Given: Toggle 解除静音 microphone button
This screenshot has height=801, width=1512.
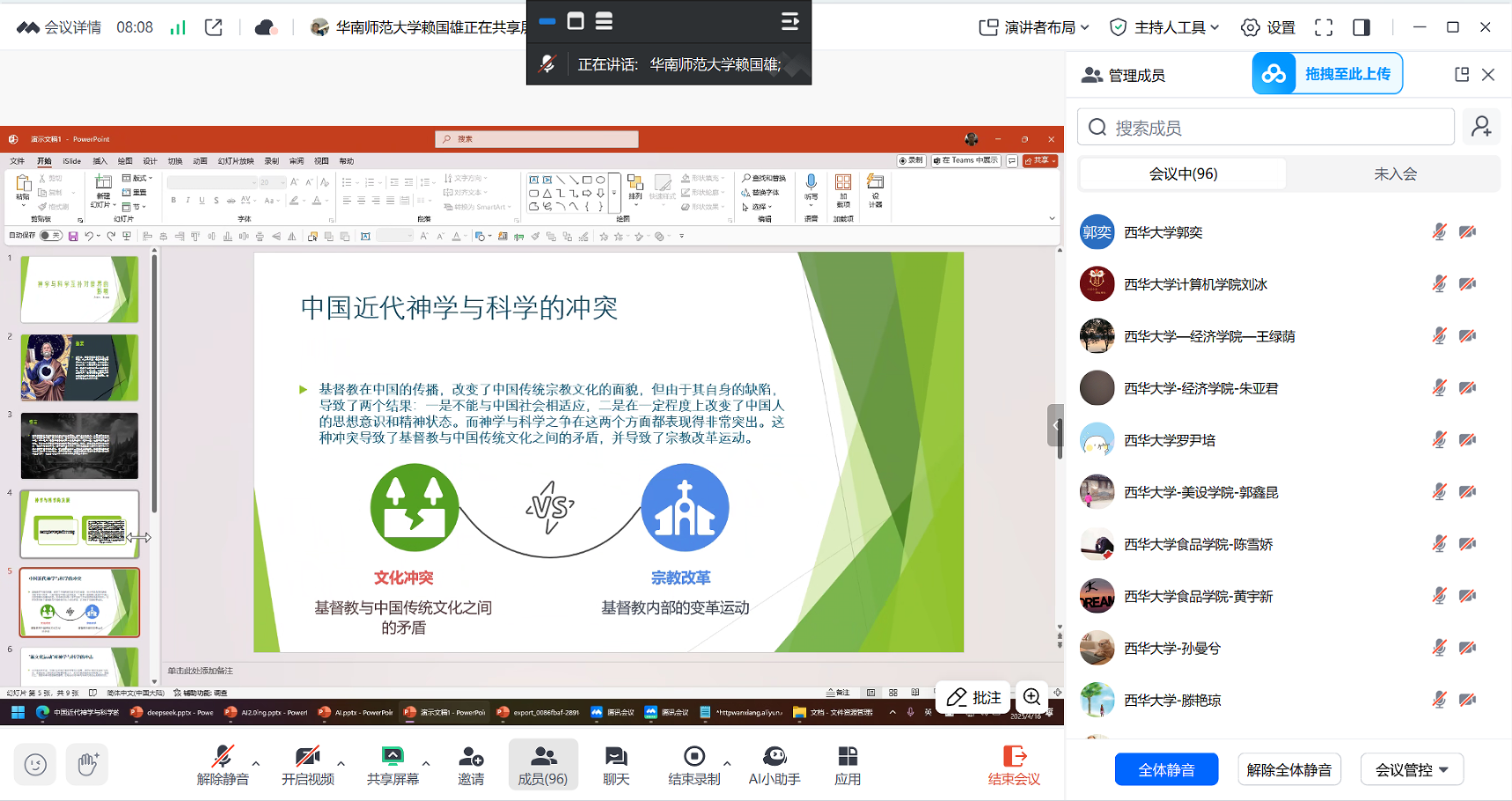Looking at the screenshot, I should pos(223,757).
